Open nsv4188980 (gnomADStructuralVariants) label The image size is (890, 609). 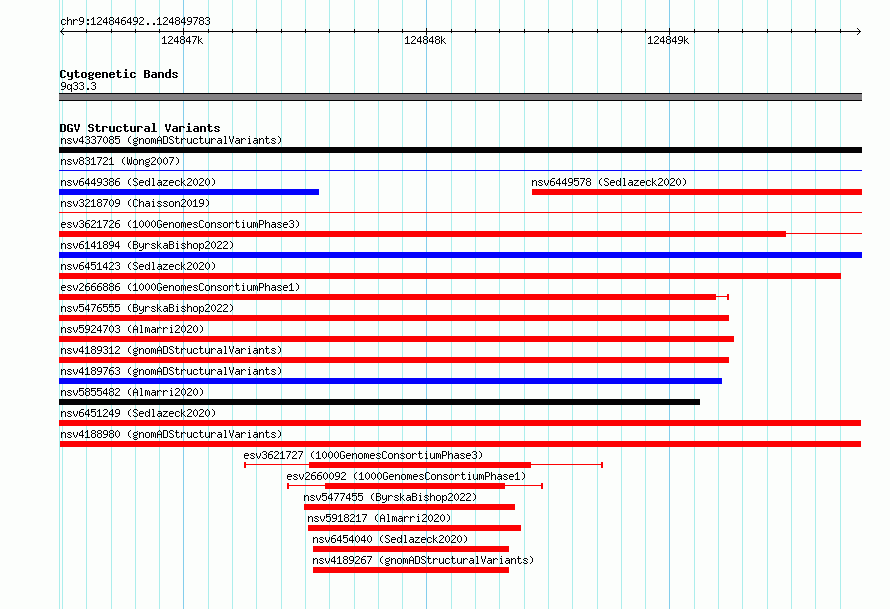[171, 434]
